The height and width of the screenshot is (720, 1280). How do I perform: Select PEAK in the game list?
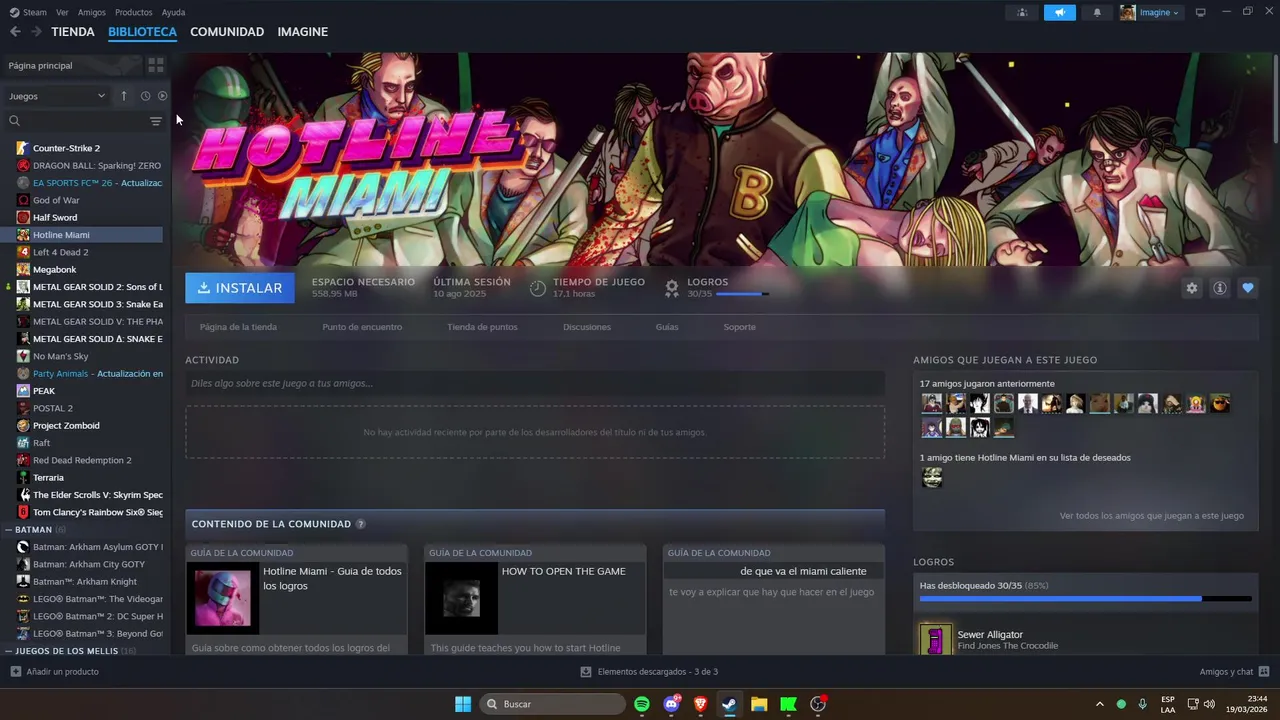82,391
